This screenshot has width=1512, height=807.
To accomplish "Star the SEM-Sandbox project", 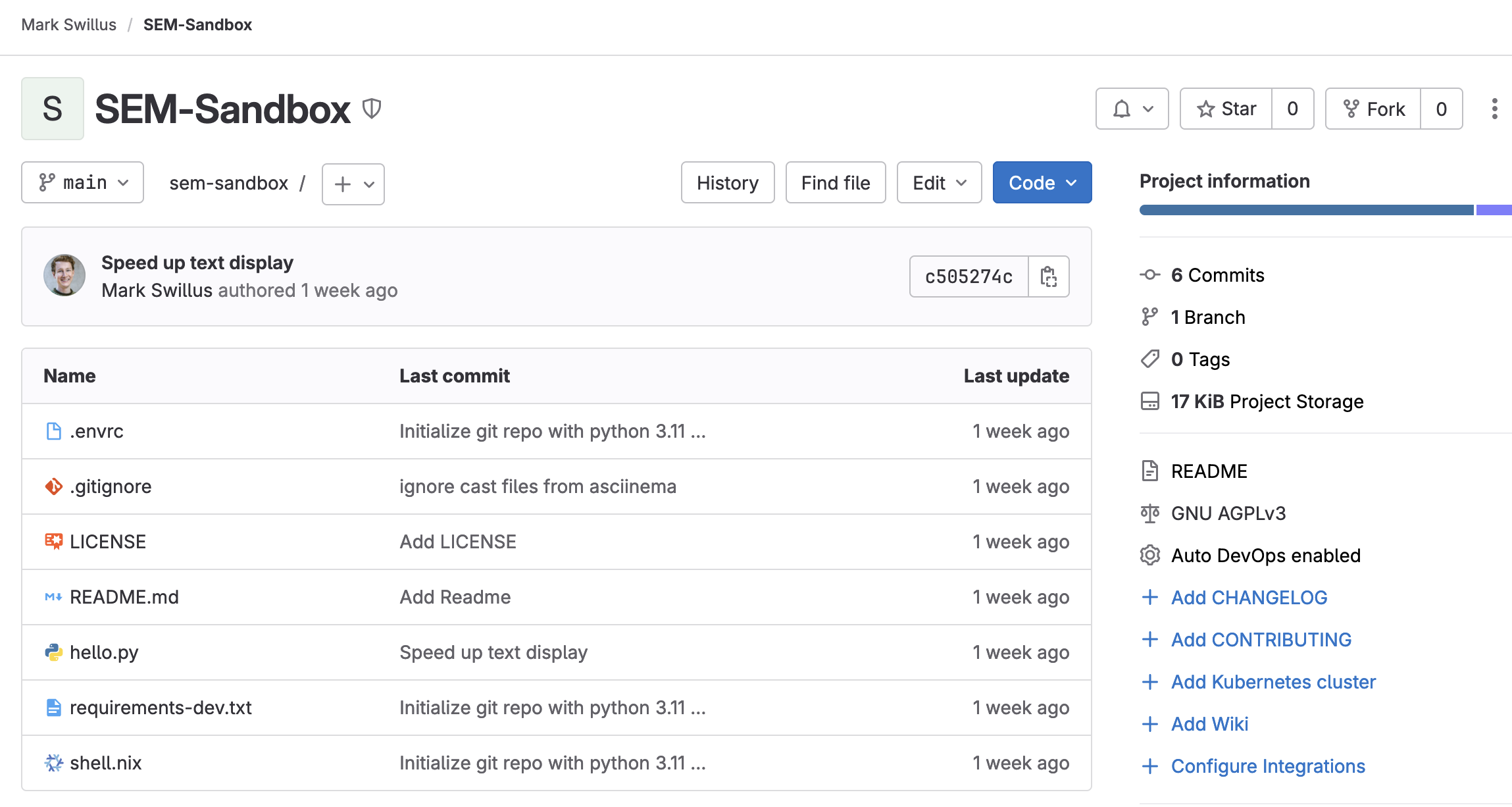I will tap(1226, 109).
